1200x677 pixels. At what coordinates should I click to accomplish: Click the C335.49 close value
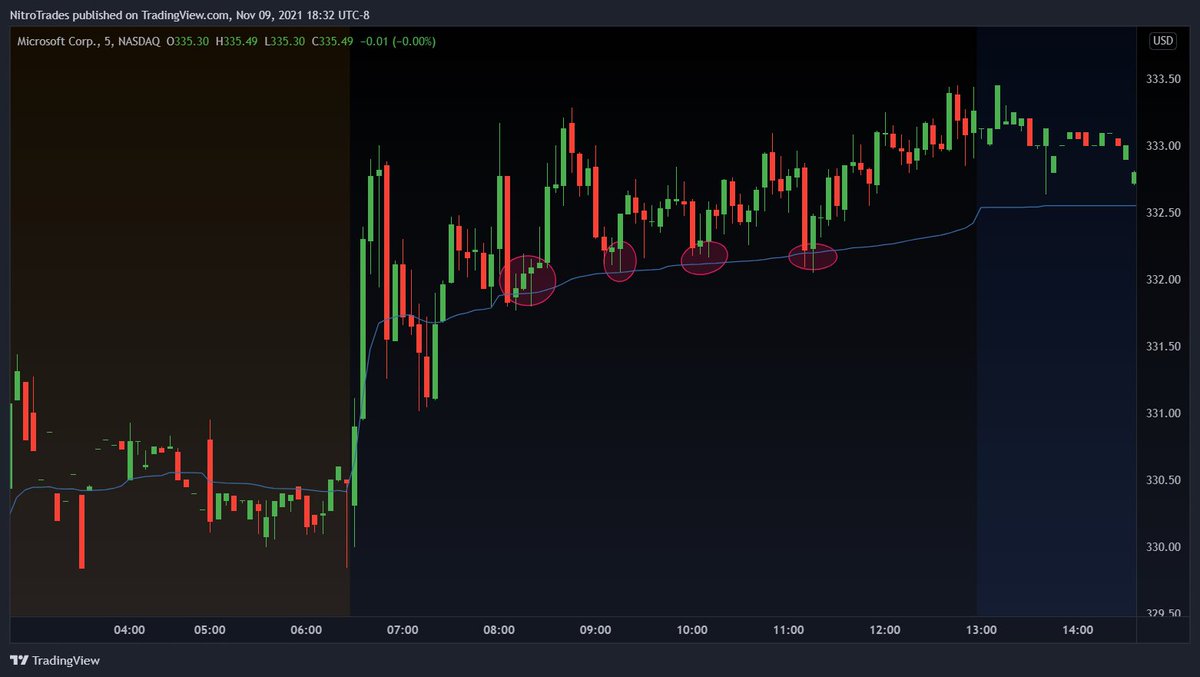pos(333,41)
